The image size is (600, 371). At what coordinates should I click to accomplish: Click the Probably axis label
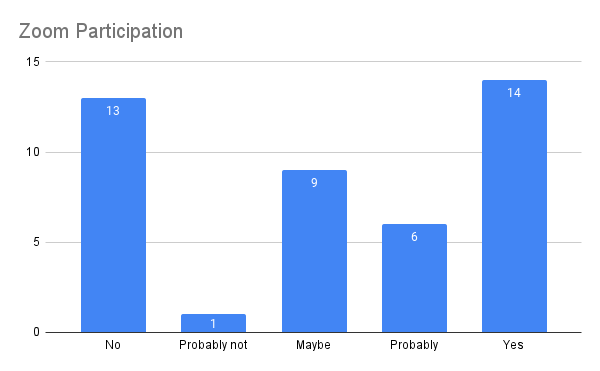coord(414,345)
